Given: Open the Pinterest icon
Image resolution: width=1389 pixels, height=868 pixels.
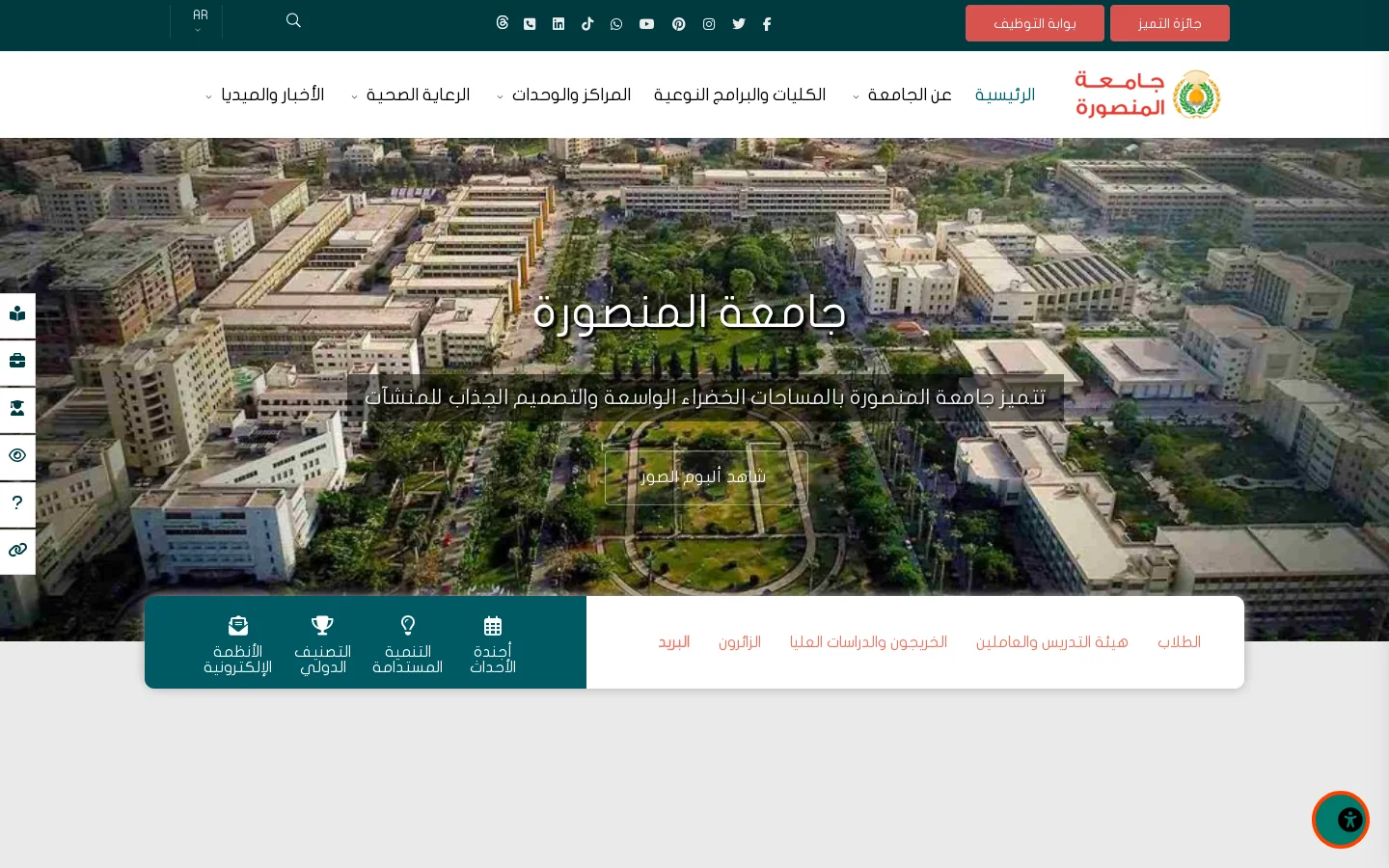Looking at the screenshot, I should [x=679, y=24].
